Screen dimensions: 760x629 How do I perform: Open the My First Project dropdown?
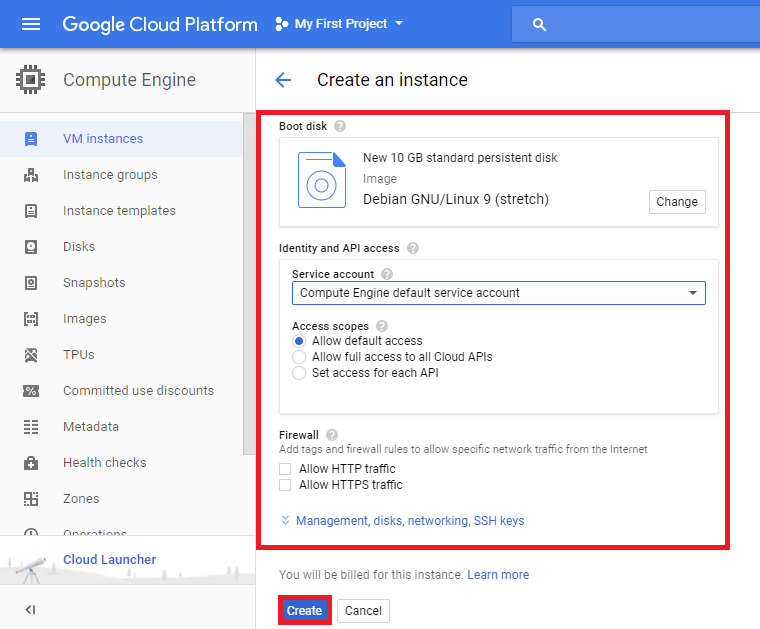pos(348,24)
